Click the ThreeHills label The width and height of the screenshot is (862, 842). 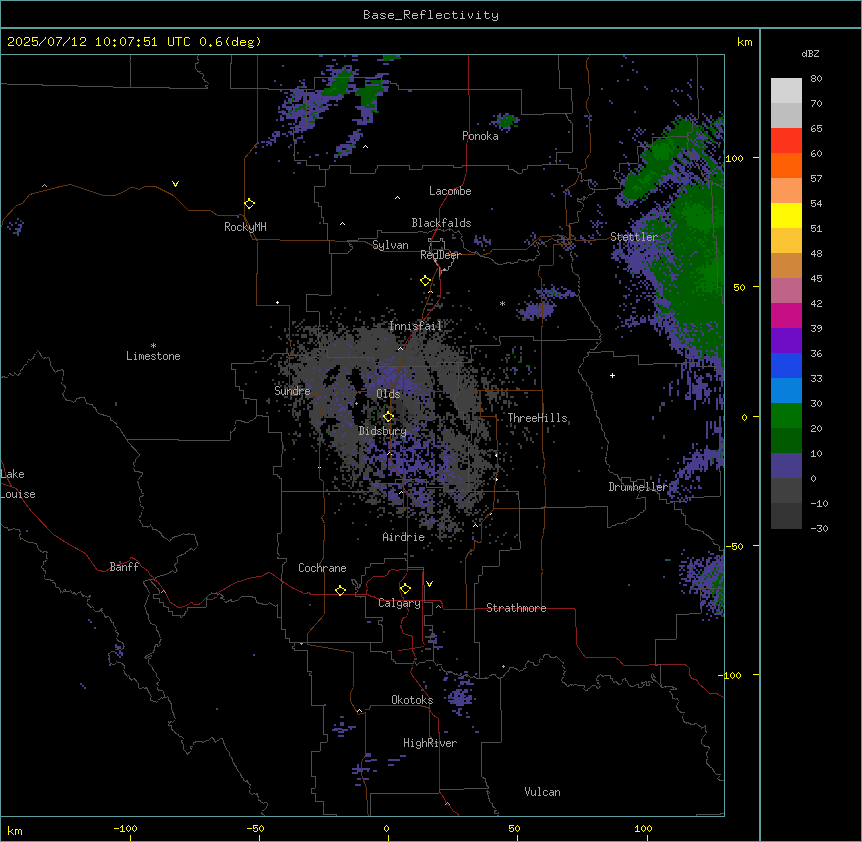[537, 418]
